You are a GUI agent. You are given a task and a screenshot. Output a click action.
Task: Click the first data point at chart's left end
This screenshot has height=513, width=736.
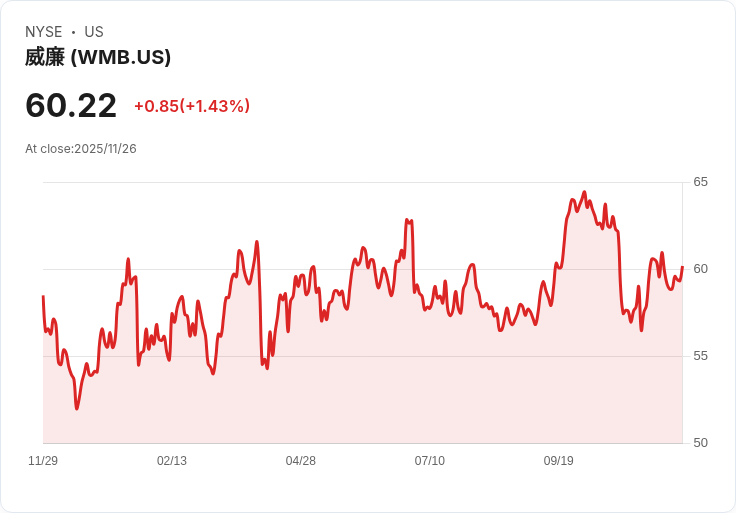coord(43,296)
